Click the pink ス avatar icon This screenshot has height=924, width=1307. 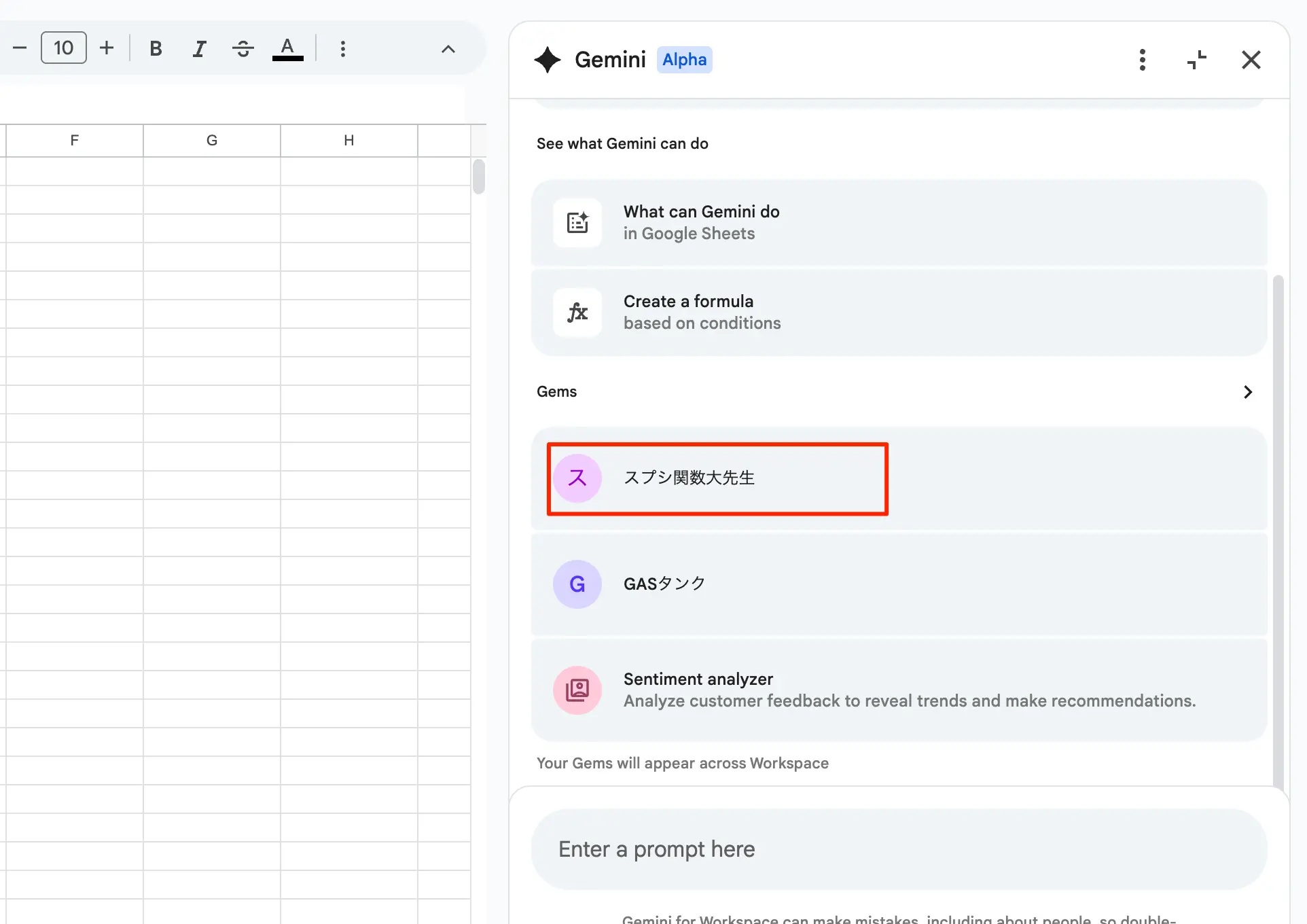pos(577,478)
